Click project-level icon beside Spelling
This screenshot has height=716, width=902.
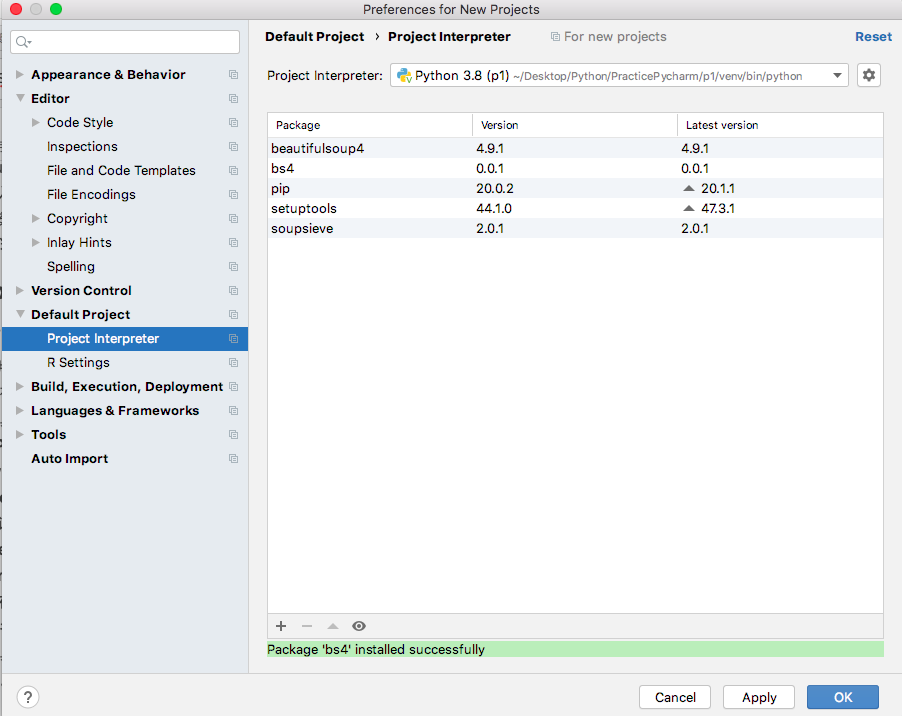(x=233, y=266)
